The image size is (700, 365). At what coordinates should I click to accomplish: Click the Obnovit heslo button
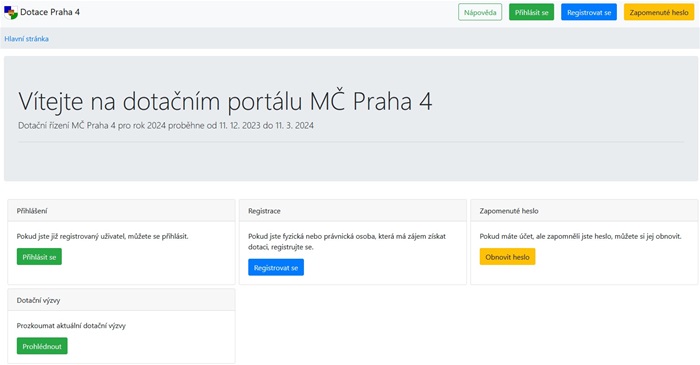click(x=507, y=257)
